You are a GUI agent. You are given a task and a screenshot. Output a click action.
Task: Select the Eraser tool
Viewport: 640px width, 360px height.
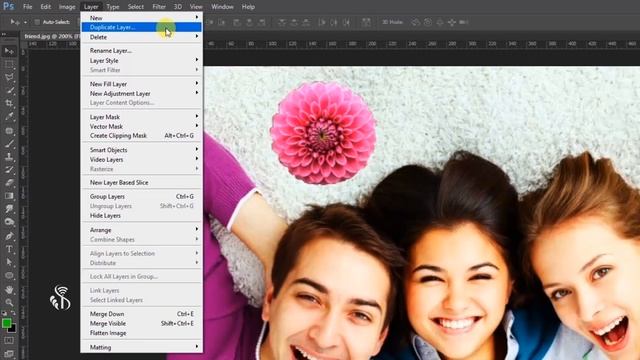tap(9, 183)
